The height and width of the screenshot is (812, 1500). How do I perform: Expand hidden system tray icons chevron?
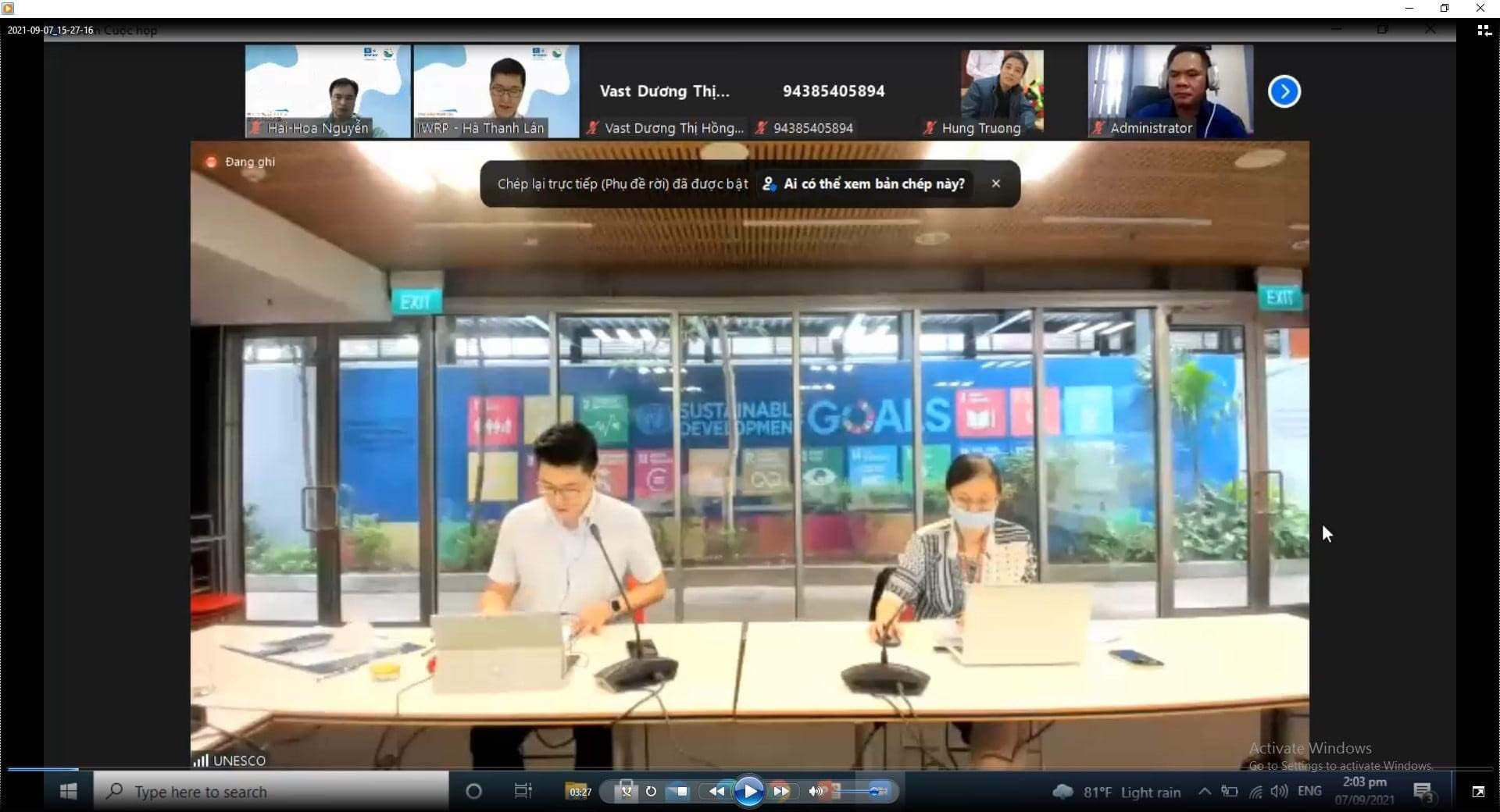pyautogui.click(x=1205, y=792)
